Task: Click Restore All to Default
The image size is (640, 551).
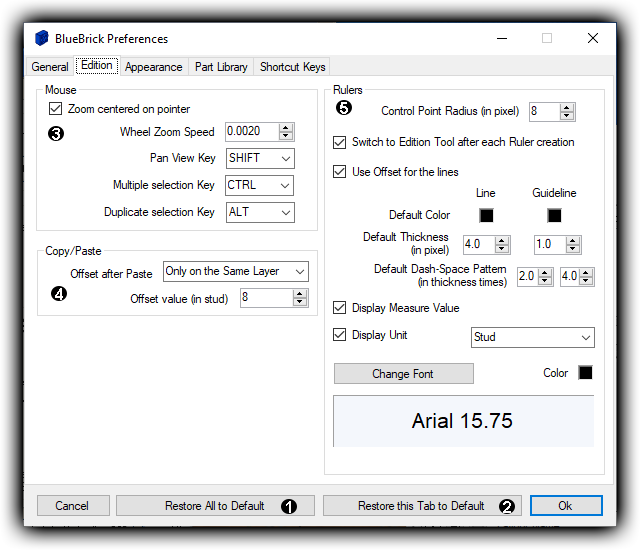Action: pyautogui.click(x=215, y=506)
